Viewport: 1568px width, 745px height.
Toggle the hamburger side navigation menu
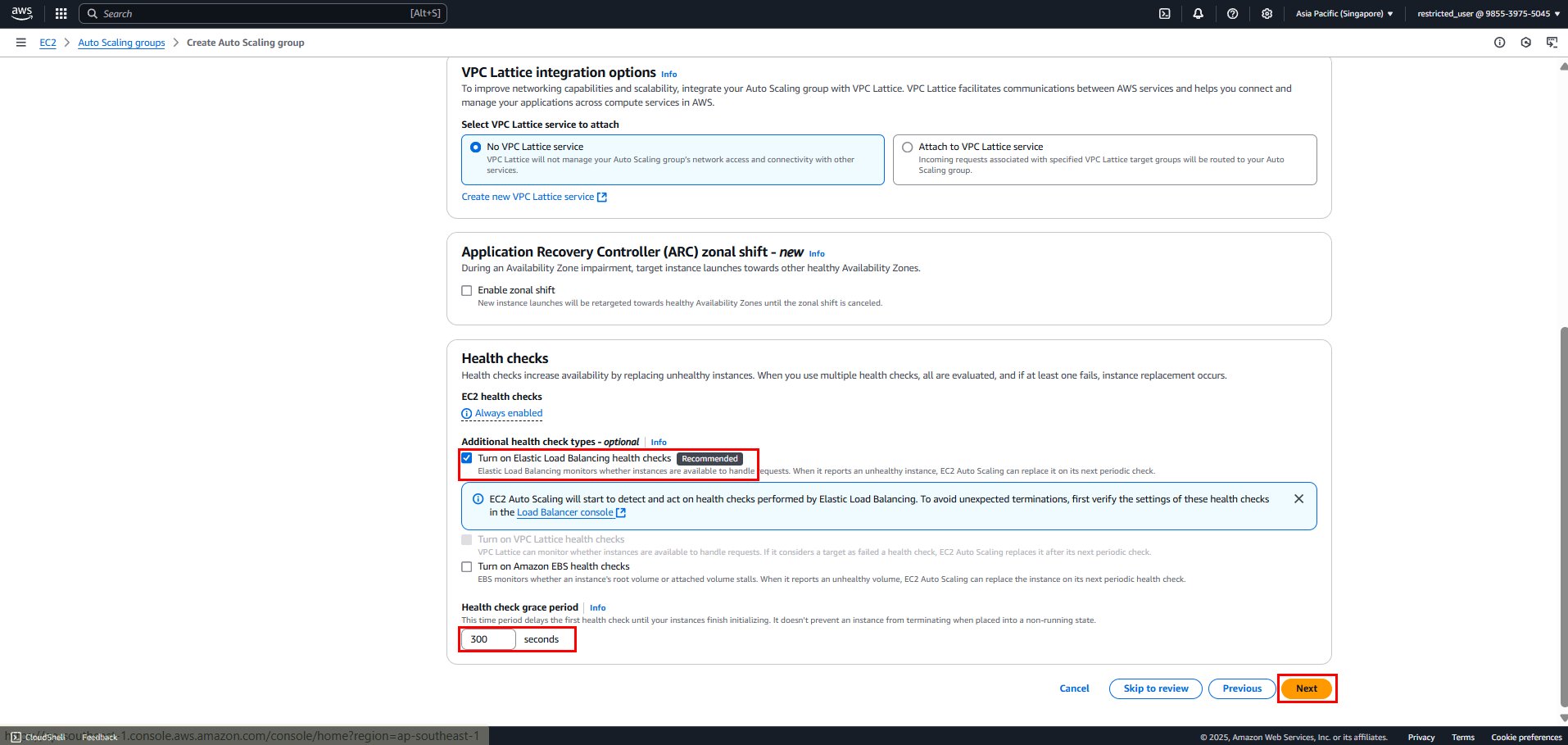20,43
